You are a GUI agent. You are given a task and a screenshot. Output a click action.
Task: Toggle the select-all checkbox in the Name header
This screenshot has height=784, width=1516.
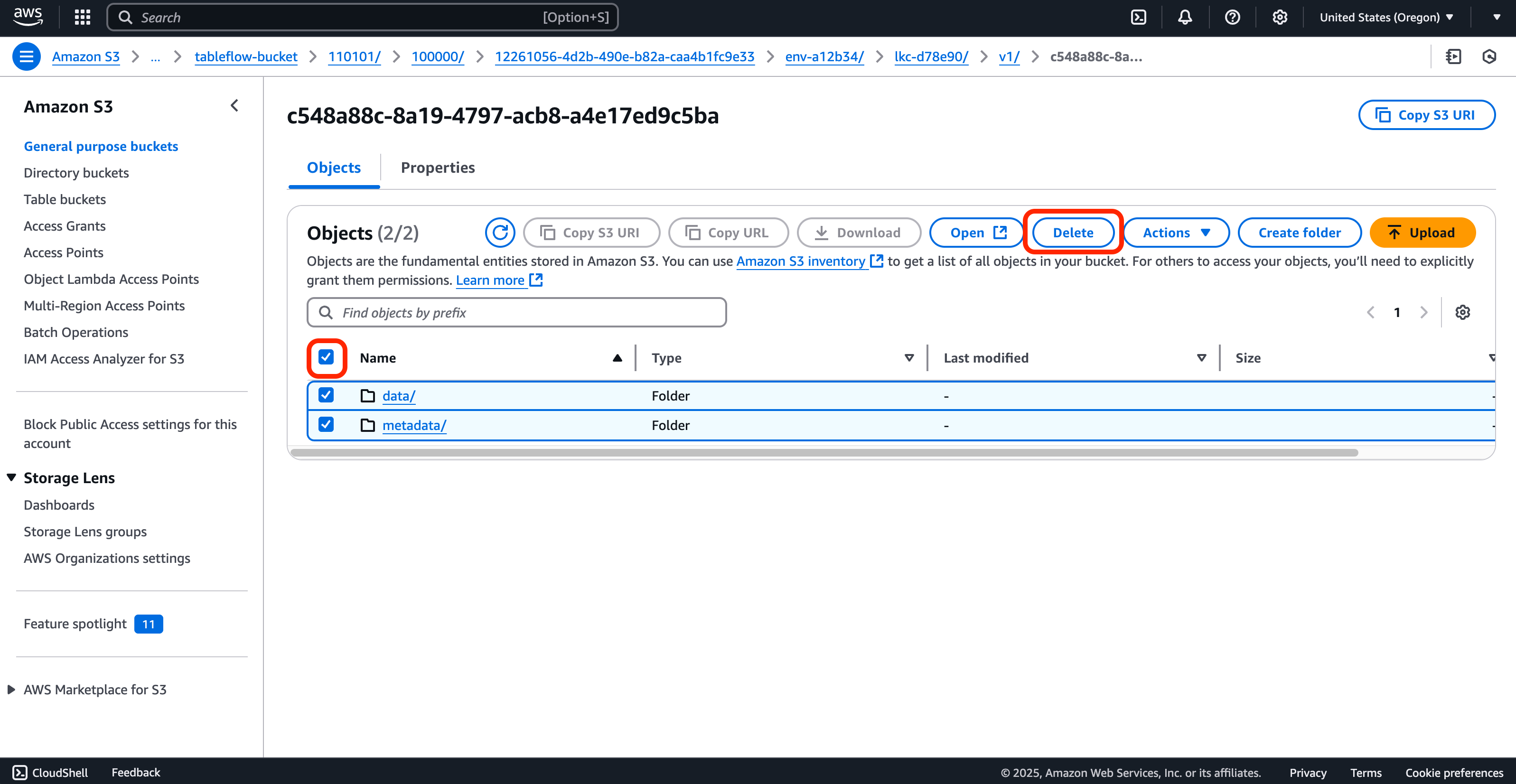[x=326, y=357]
